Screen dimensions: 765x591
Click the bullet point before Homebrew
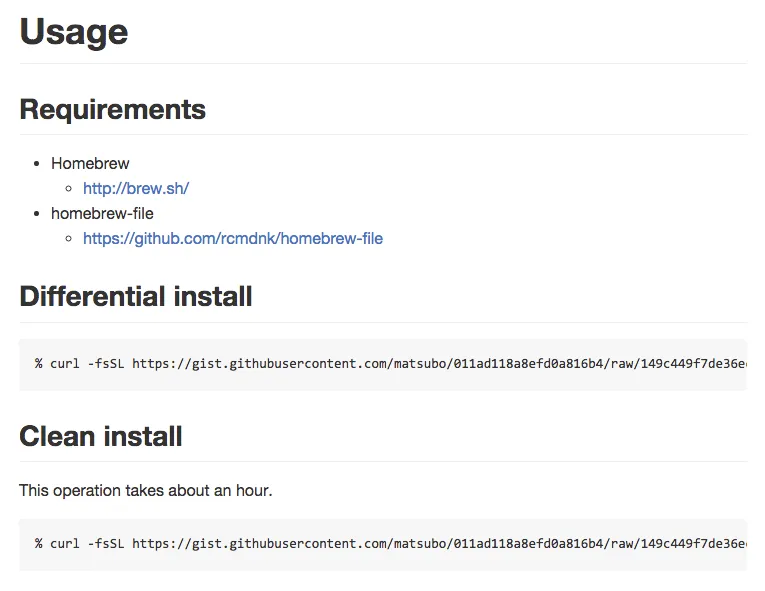[38, 163]
